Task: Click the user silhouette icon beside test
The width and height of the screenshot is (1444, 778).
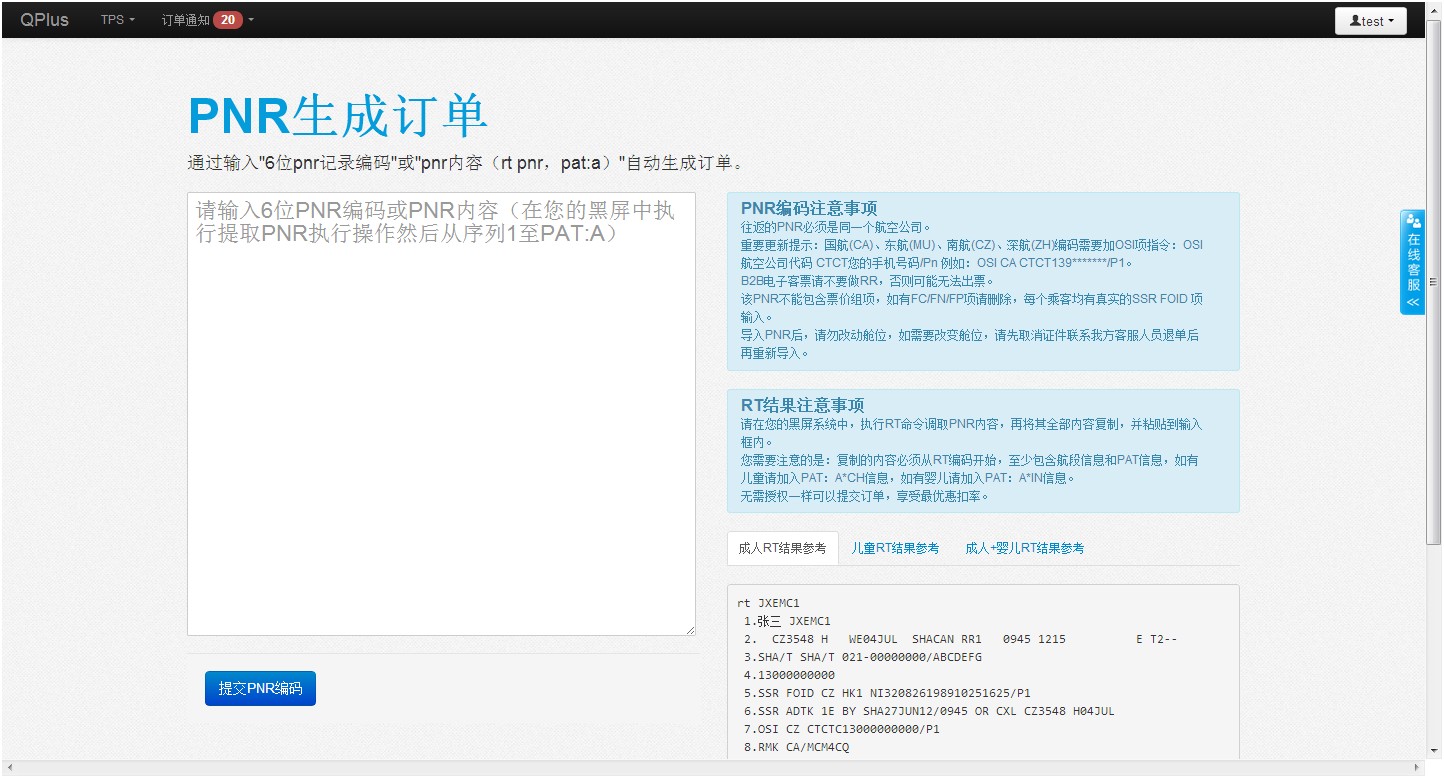Action: pos(1354,21)
